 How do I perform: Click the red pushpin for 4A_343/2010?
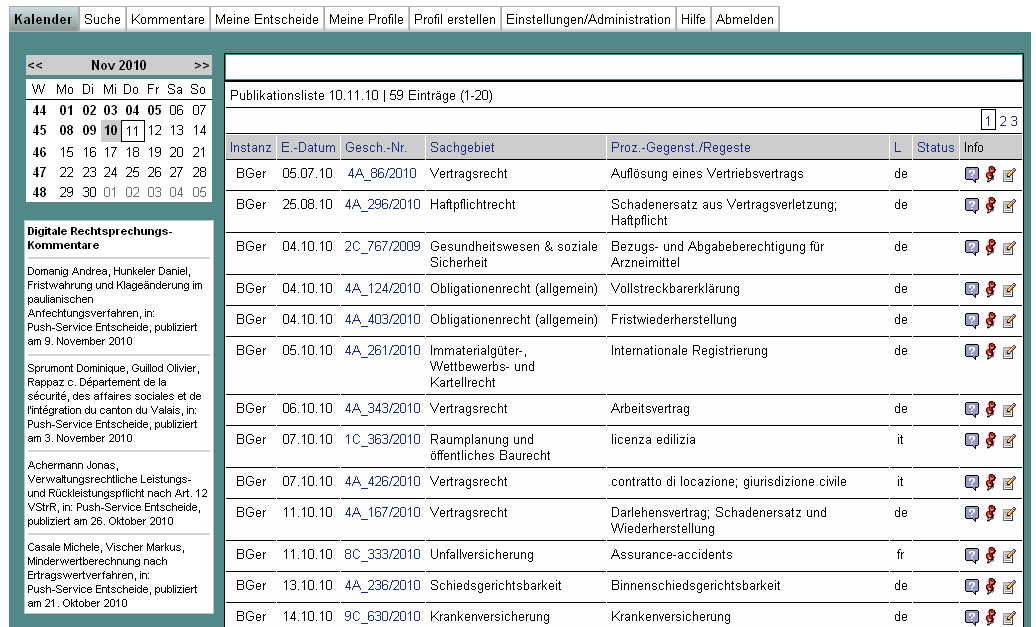pos(990,409)
